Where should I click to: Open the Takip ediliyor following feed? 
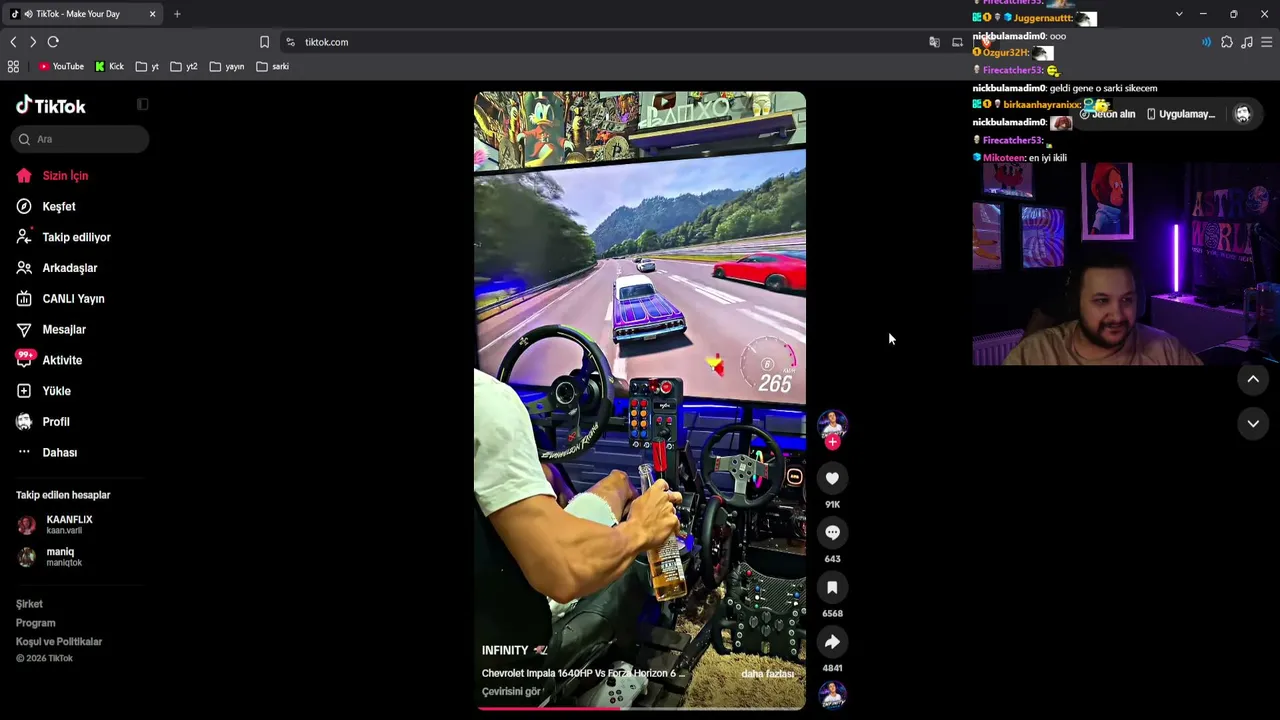(63, 238)
